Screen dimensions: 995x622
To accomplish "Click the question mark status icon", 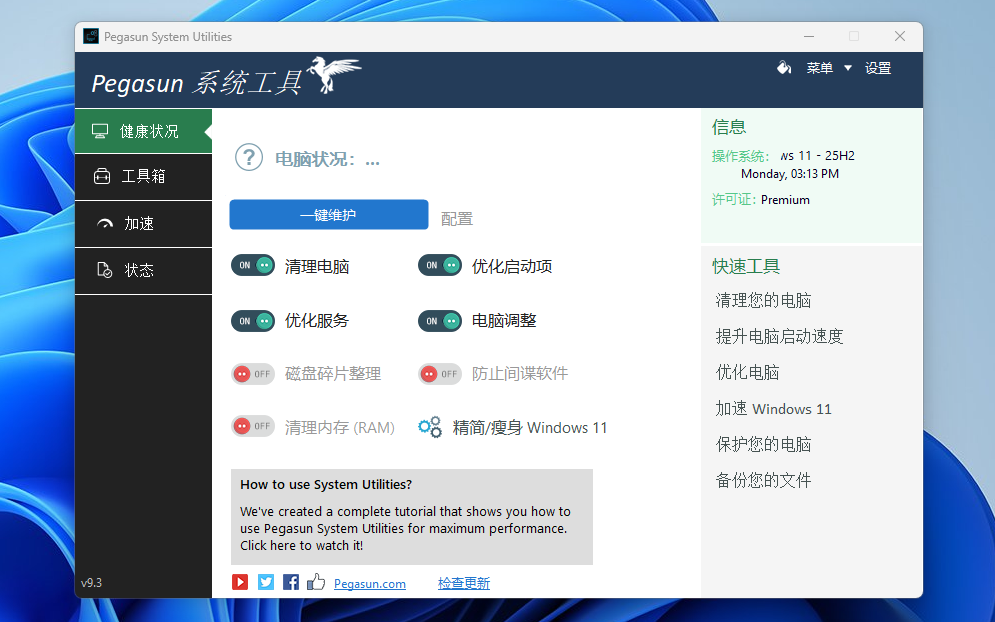I will [249, 158].
